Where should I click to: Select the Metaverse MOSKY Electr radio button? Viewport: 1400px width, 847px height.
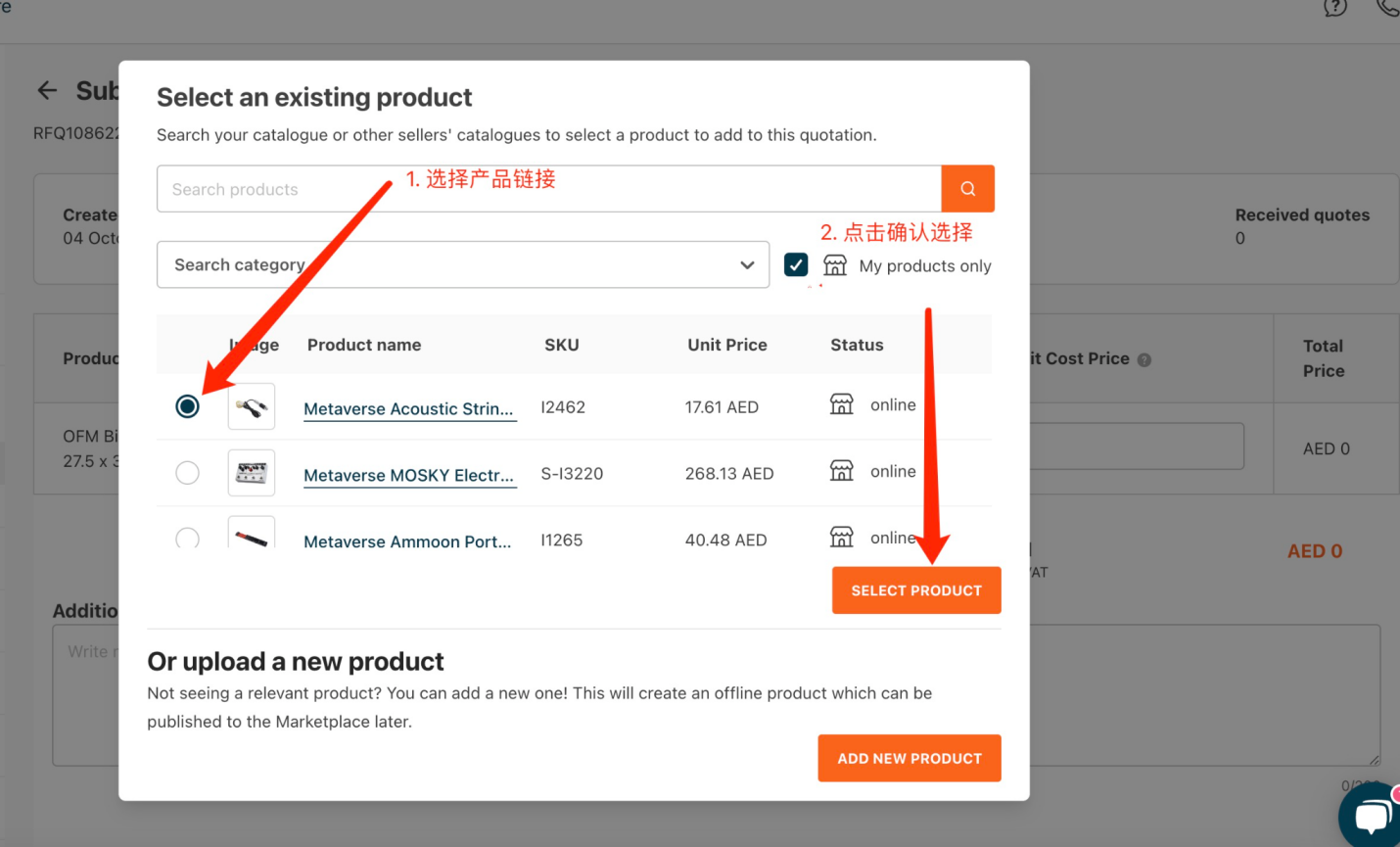click(187, 473)
